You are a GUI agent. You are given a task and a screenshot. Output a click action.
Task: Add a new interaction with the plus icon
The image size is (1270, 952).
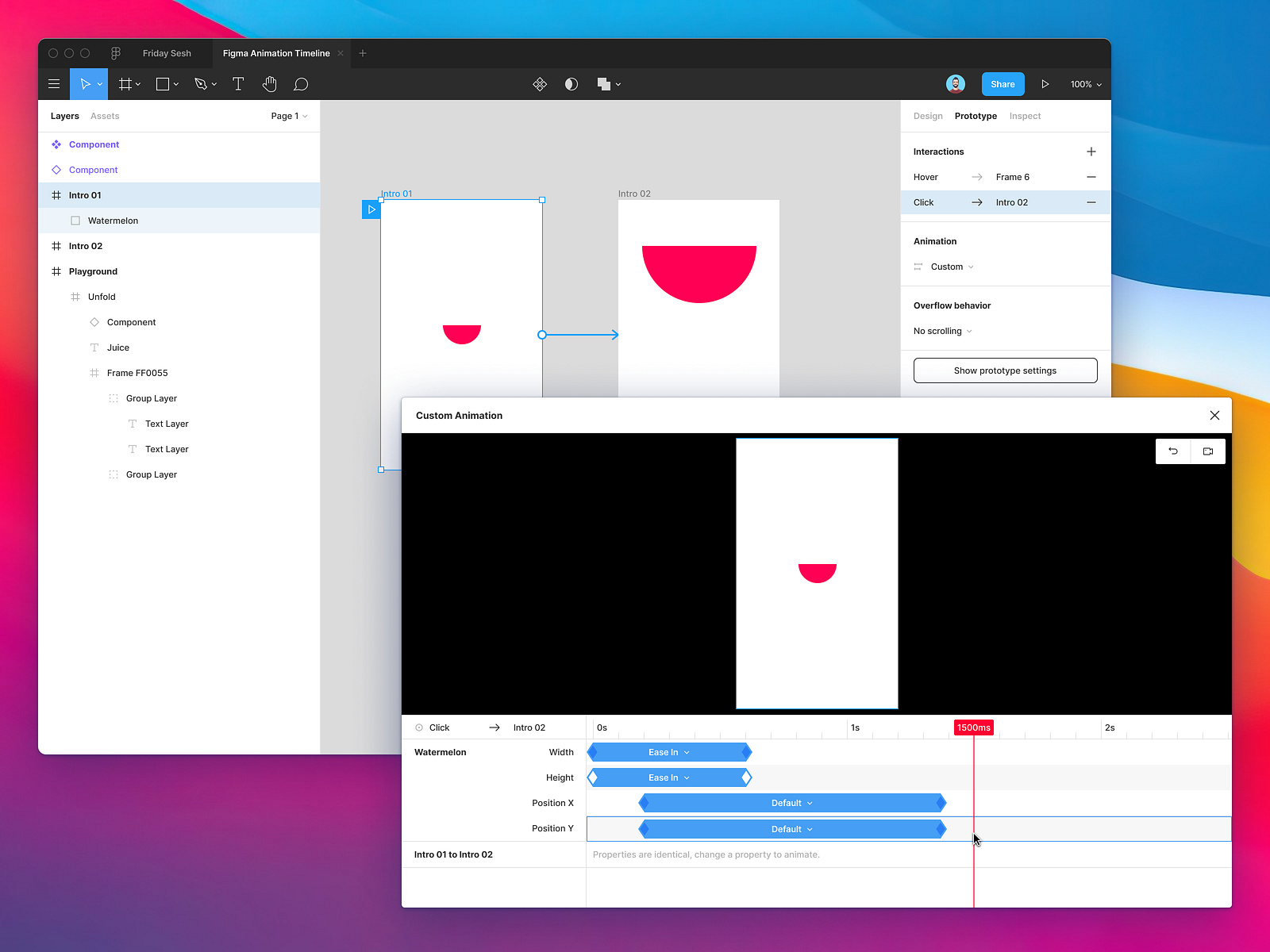point(1091,151)
